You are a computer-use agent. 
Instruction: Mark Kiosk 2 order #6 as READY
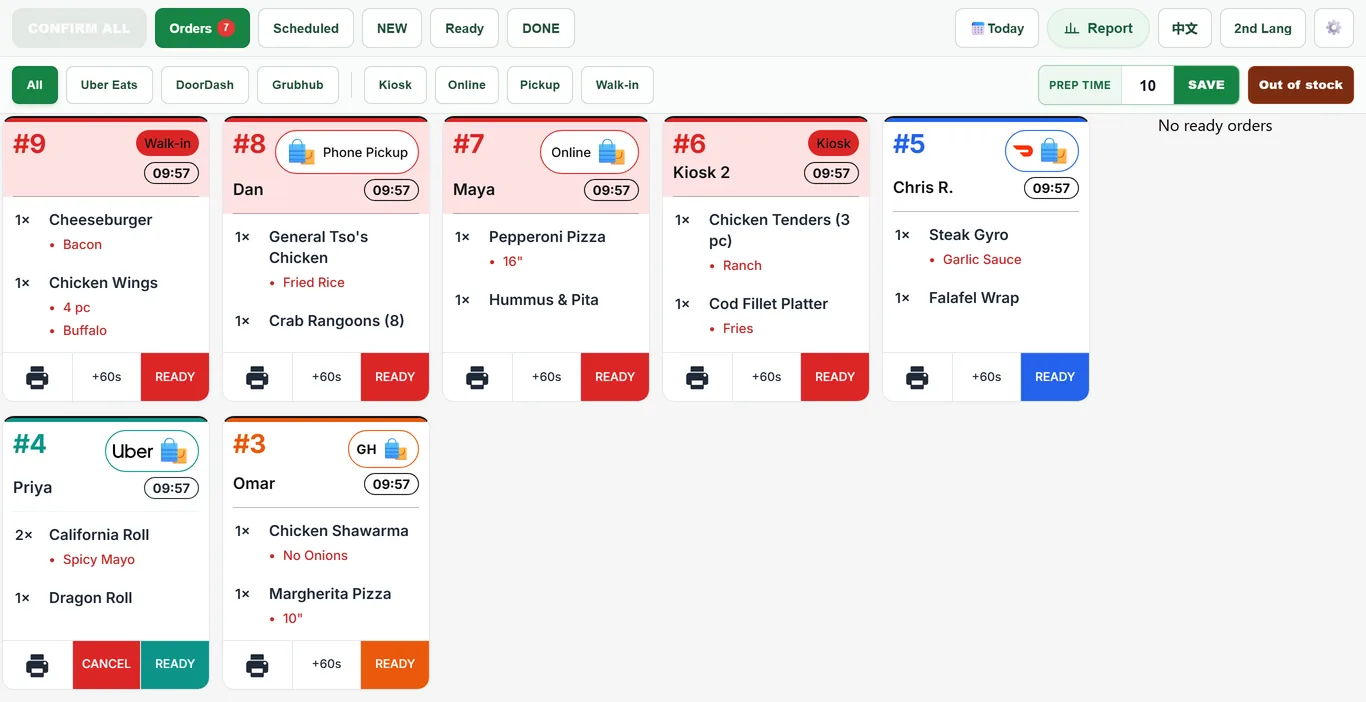[x=835, y=377]
